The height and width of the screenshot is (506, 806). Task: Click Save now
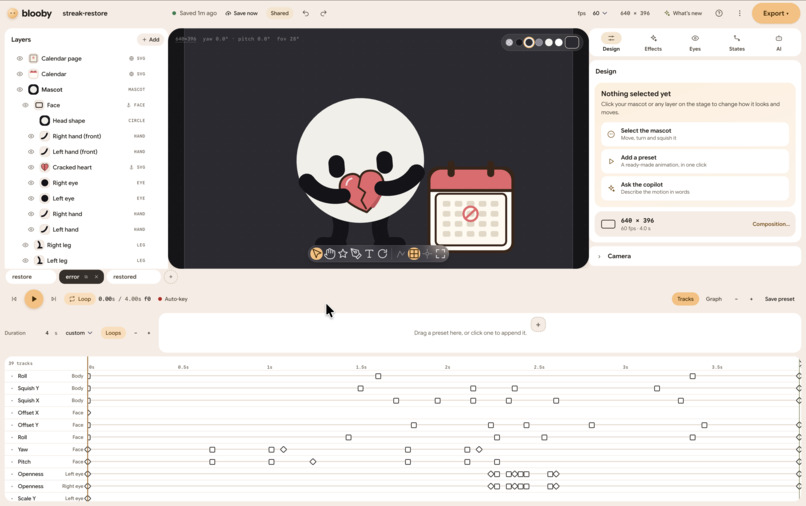242,13
